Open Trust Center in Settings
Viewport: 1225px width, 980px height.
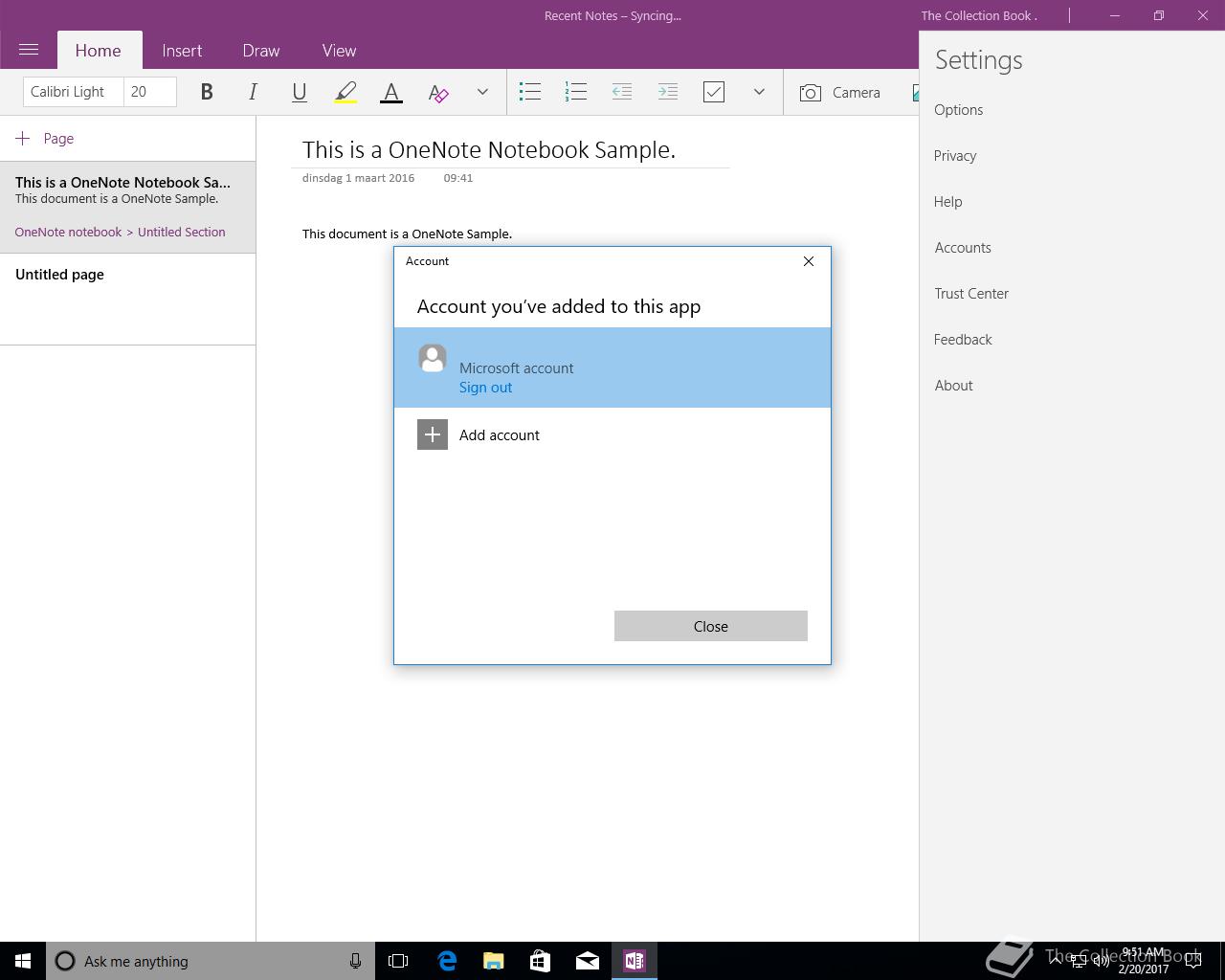coord(971,294)
